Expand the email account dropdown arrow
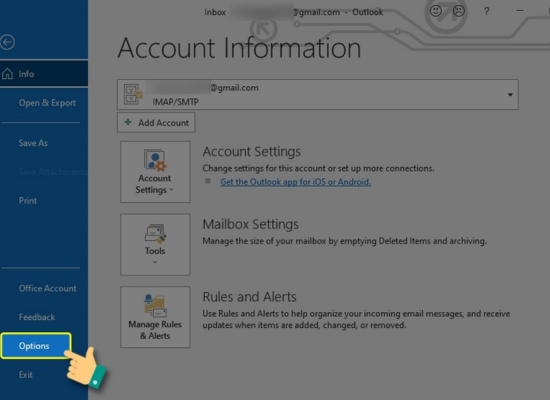Screen dimensions: 550x400 point(510,95)
